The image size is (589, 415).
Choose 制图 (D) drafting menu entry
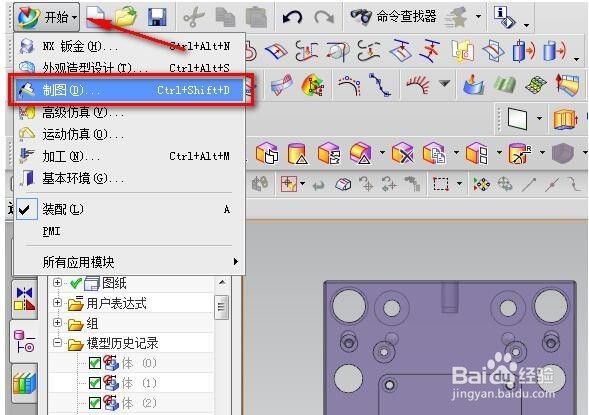coord(130,90)
